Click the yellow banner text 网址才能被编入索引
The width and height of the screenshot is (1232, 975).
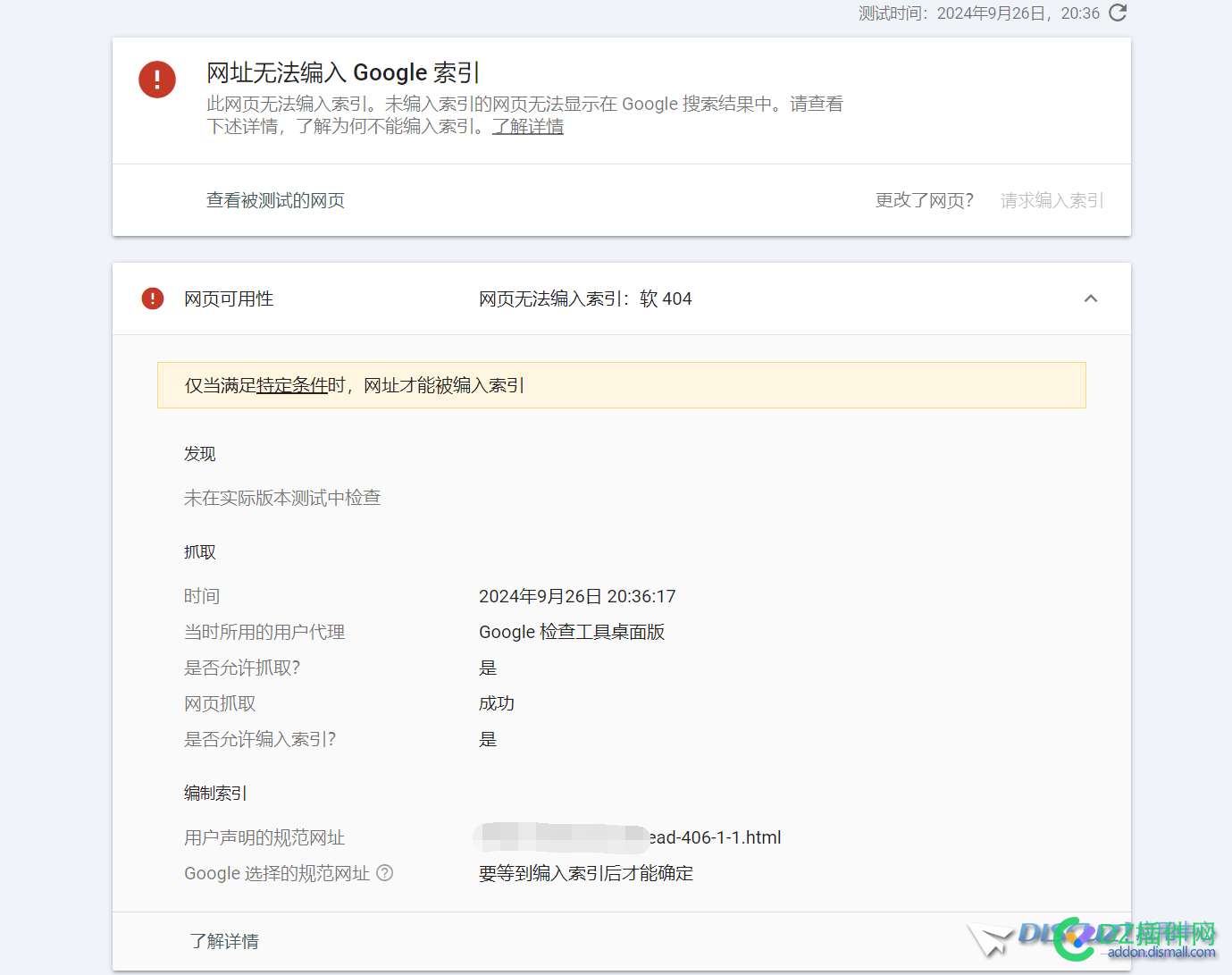click(444, 385)
